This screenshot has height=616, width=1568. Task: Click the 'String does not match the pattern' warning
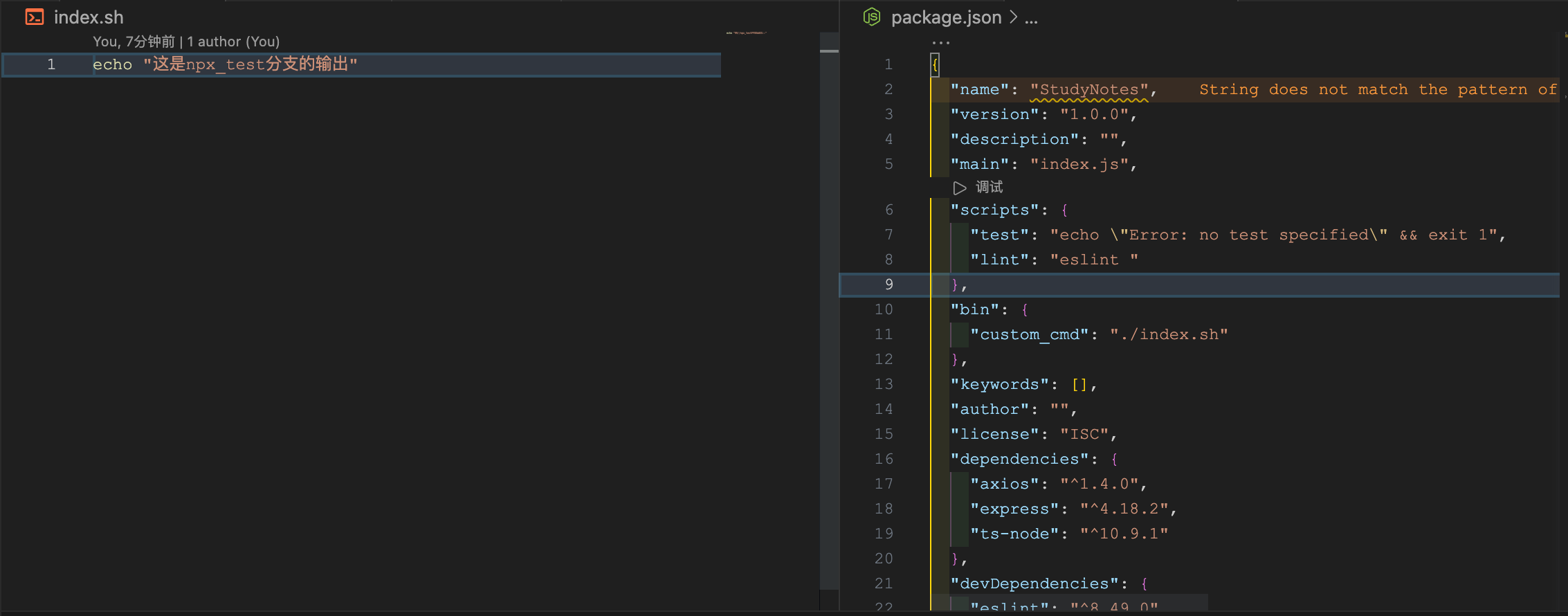(x=1378, y=89)
